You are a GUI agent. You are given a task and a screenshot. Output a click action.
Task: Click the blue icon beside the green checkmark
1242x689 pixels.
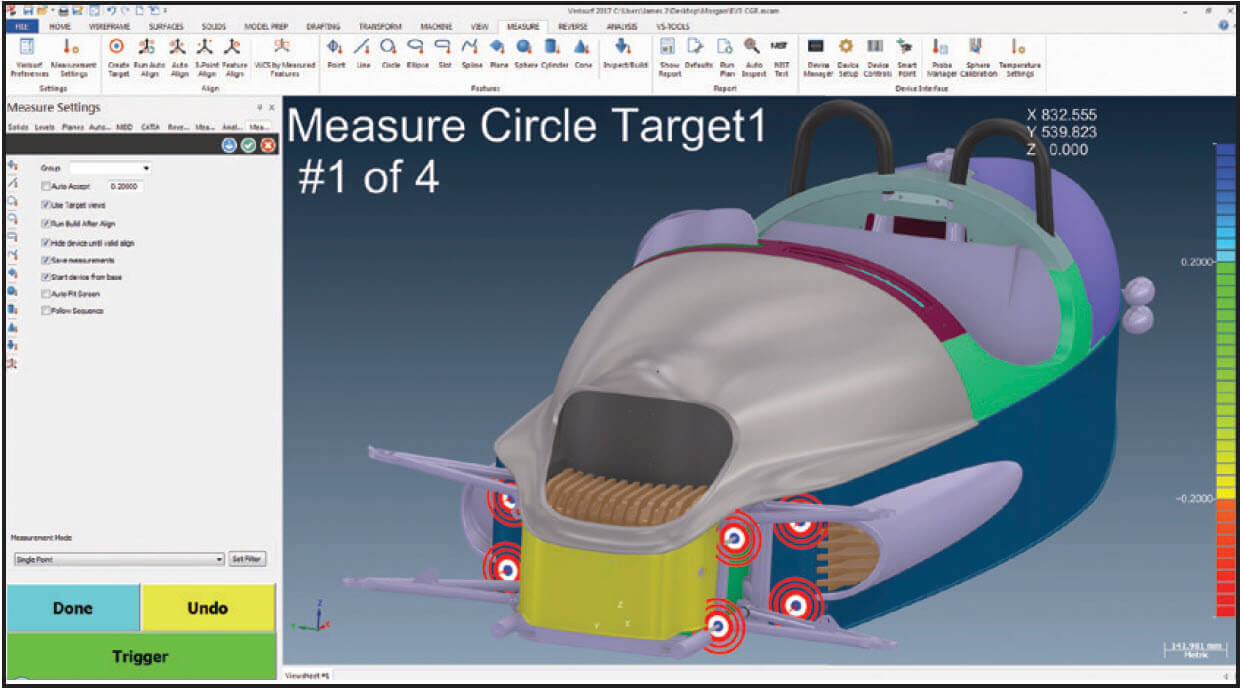[229, 145]
